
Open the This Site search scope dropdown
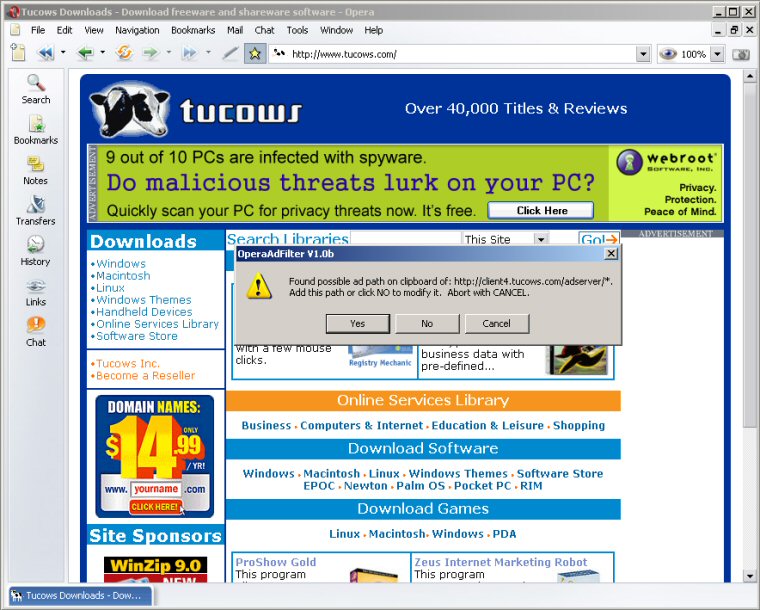click(x=541, y=239)
